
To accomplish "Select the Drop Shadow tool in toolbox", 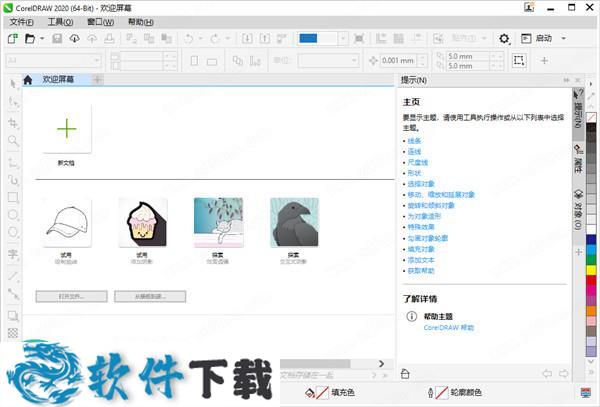I will [x=13, y=316].
